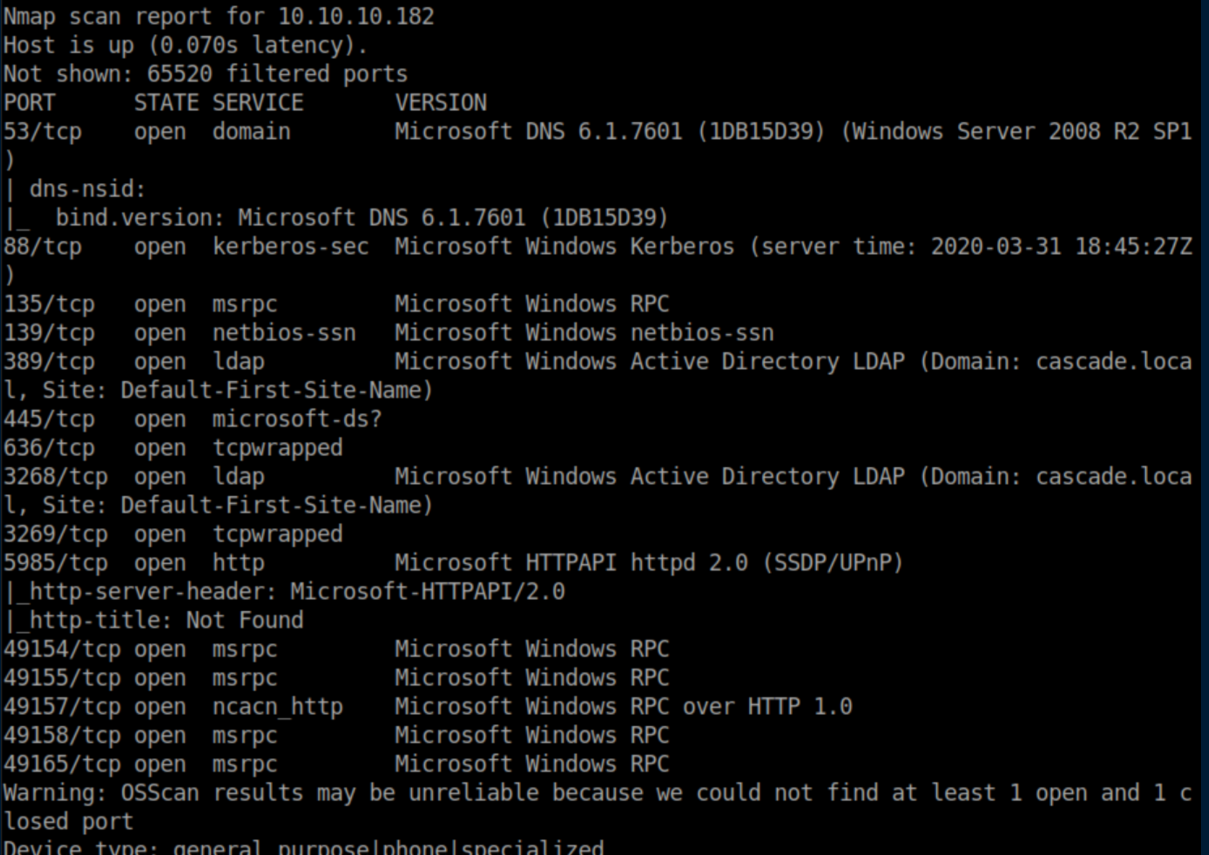Click the 'Host is up' status line
The width and height of the screenshot is (1209, 855).
[x=185, y=45]
